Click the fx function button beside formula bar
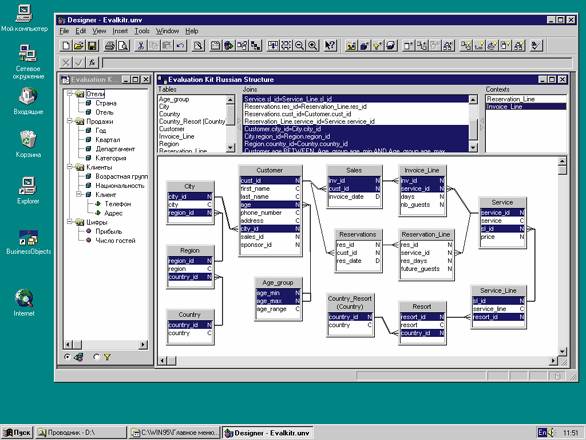586x440 pixels. click(x=92, y=62)
